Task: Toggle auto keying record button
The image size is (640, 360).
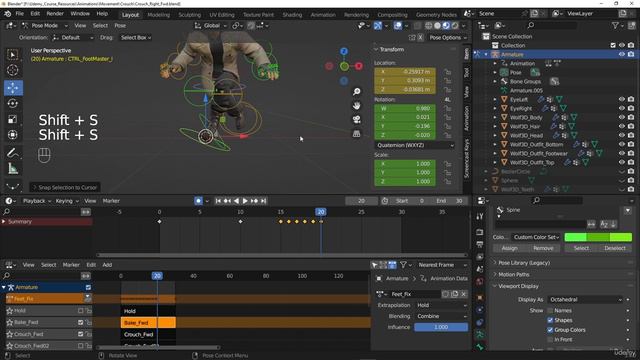Action: point(198,201)
